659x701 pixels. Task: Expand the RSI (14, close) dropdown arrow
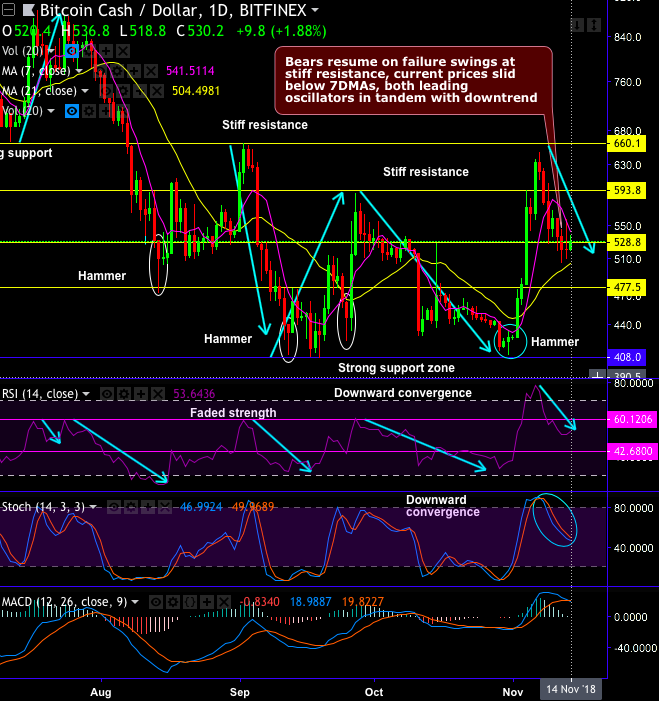coord(86,394)
